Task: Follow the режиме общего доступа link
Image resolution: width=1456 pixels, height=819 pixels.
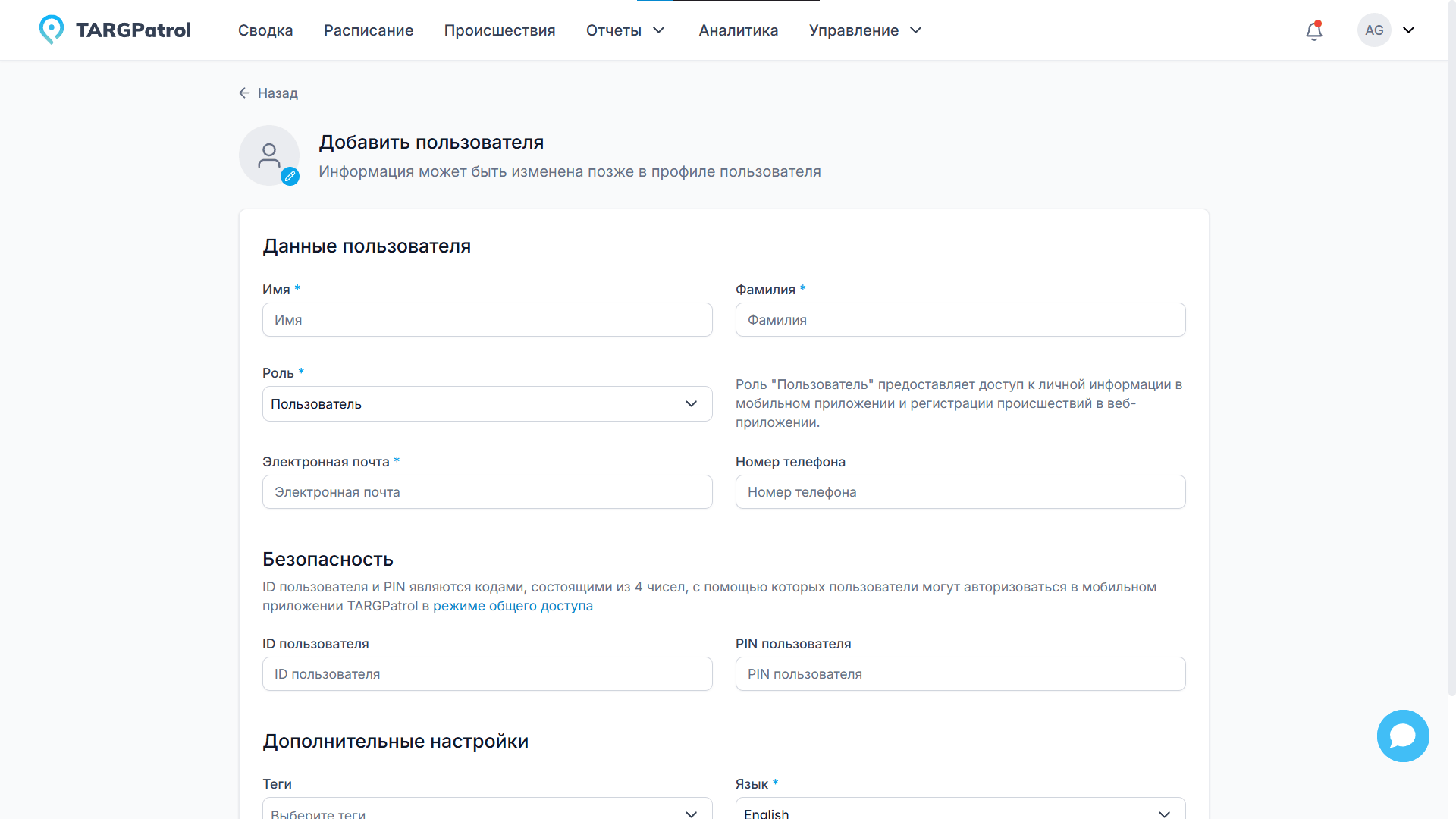Action: 513,606
